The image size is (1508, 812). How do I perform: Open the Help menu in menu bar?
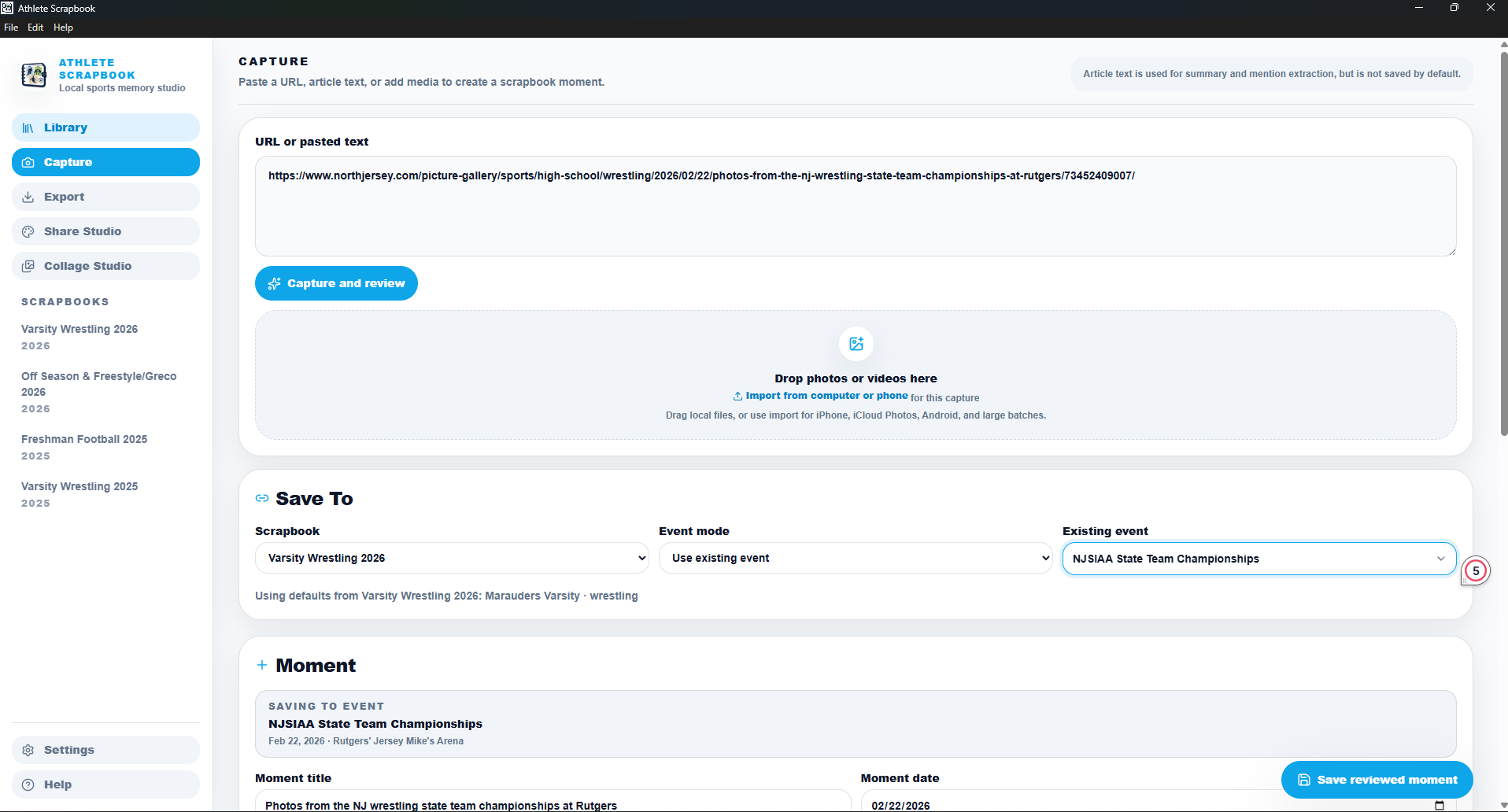point(63,28)
